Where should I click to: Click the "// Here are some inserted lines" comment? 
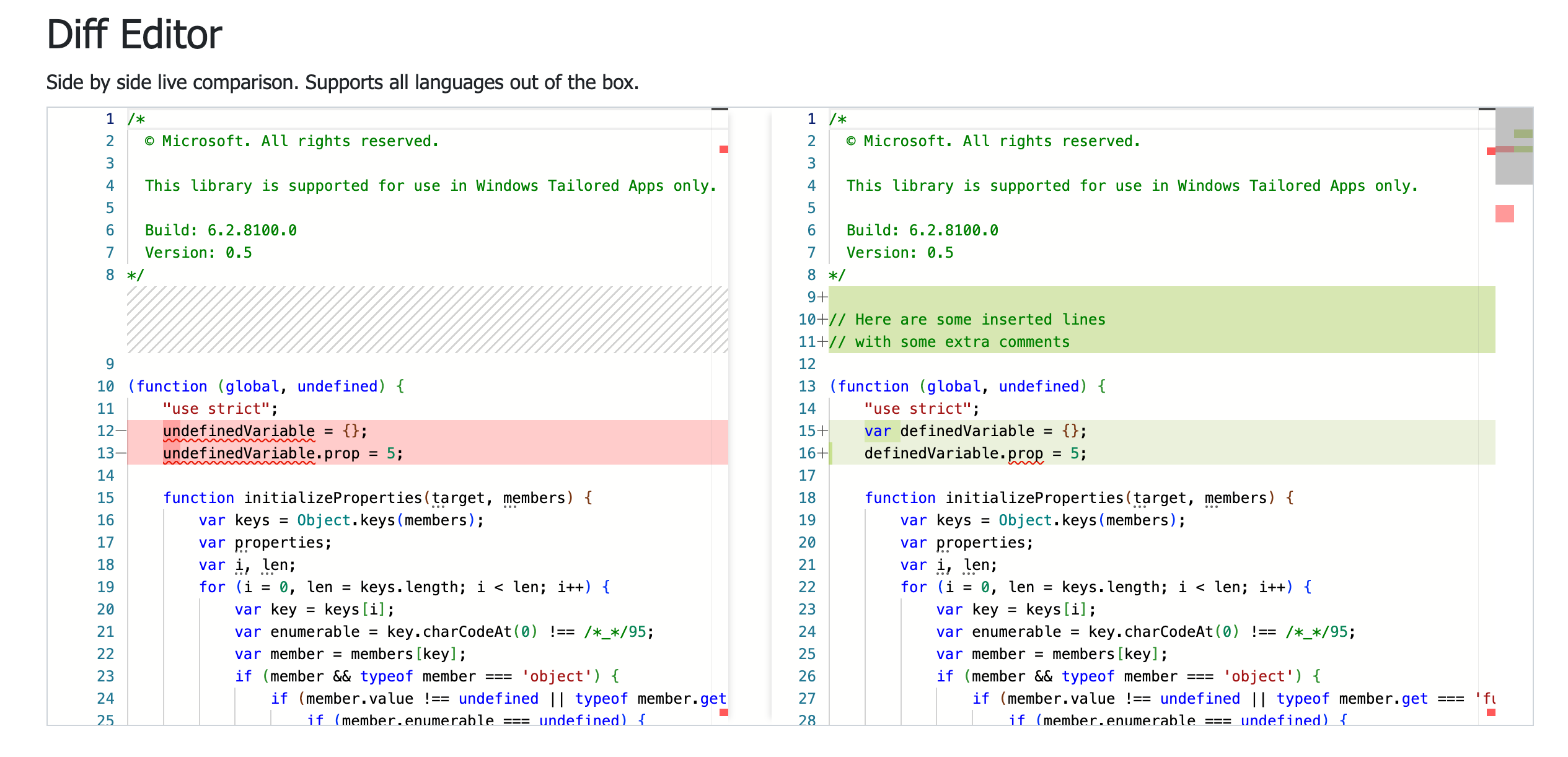(967, 319)
